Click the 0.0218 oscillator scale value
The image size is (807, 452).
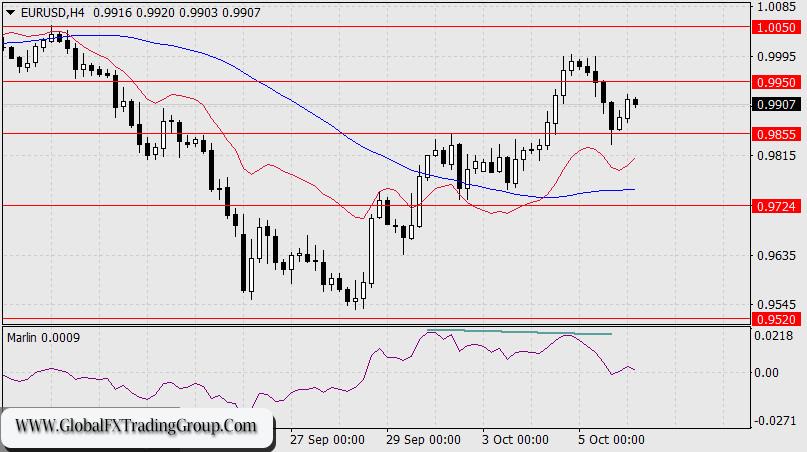[774, 336]
